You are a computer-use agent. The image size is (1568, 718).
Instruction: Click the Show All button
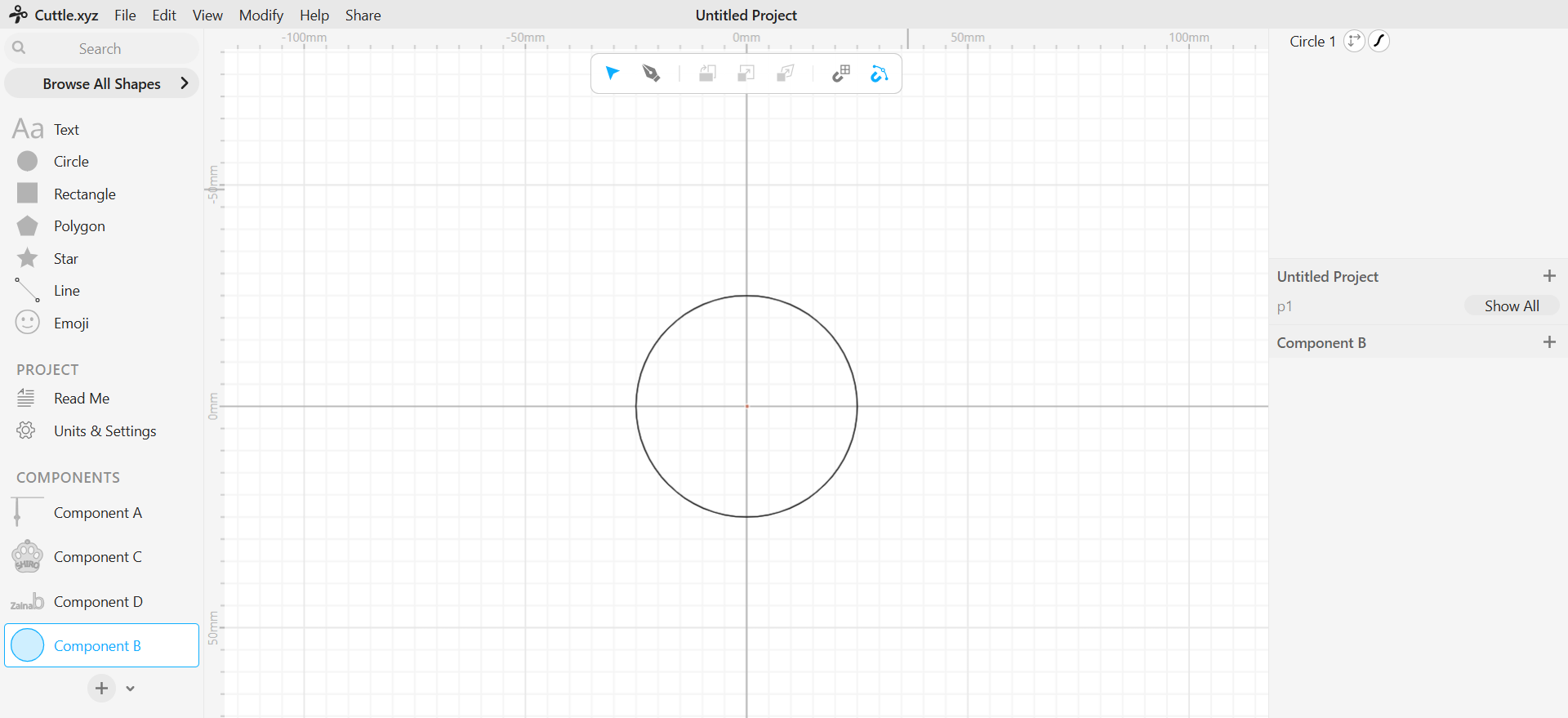[x=1512, y=305]
